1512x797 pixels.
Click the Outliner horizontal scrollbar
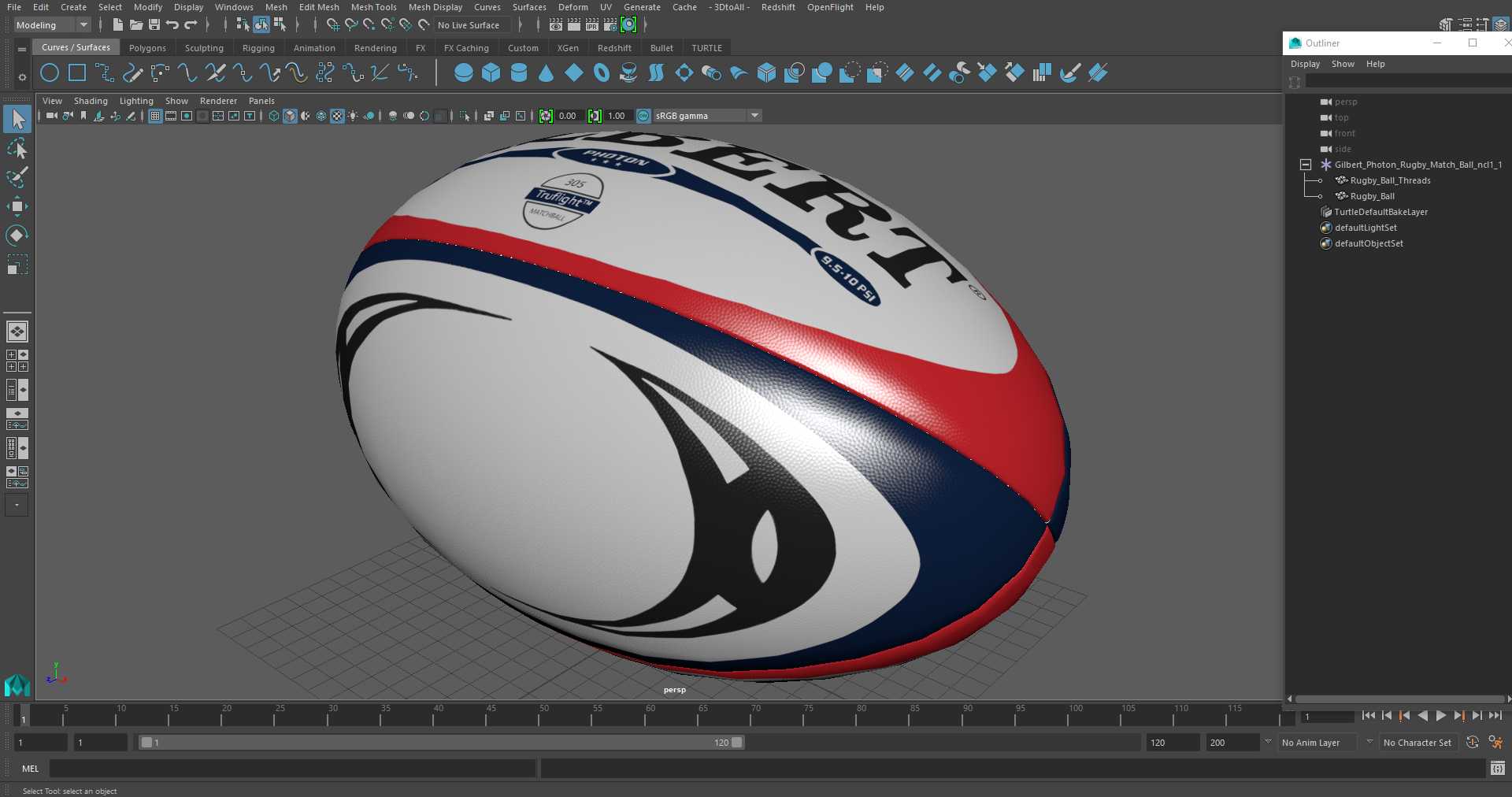(x=1399, y=699)
